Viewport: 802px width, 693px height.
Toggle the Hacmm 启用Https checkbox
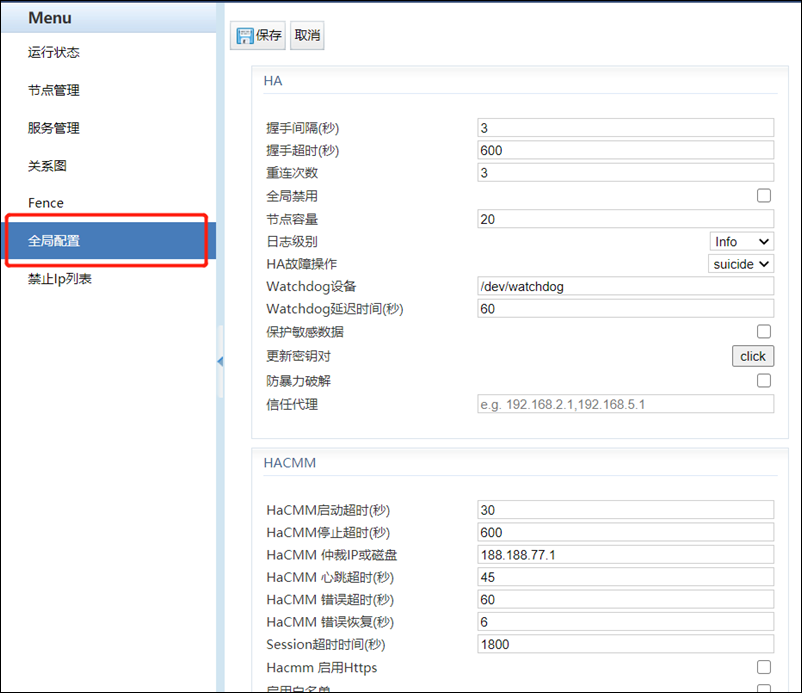764,667
